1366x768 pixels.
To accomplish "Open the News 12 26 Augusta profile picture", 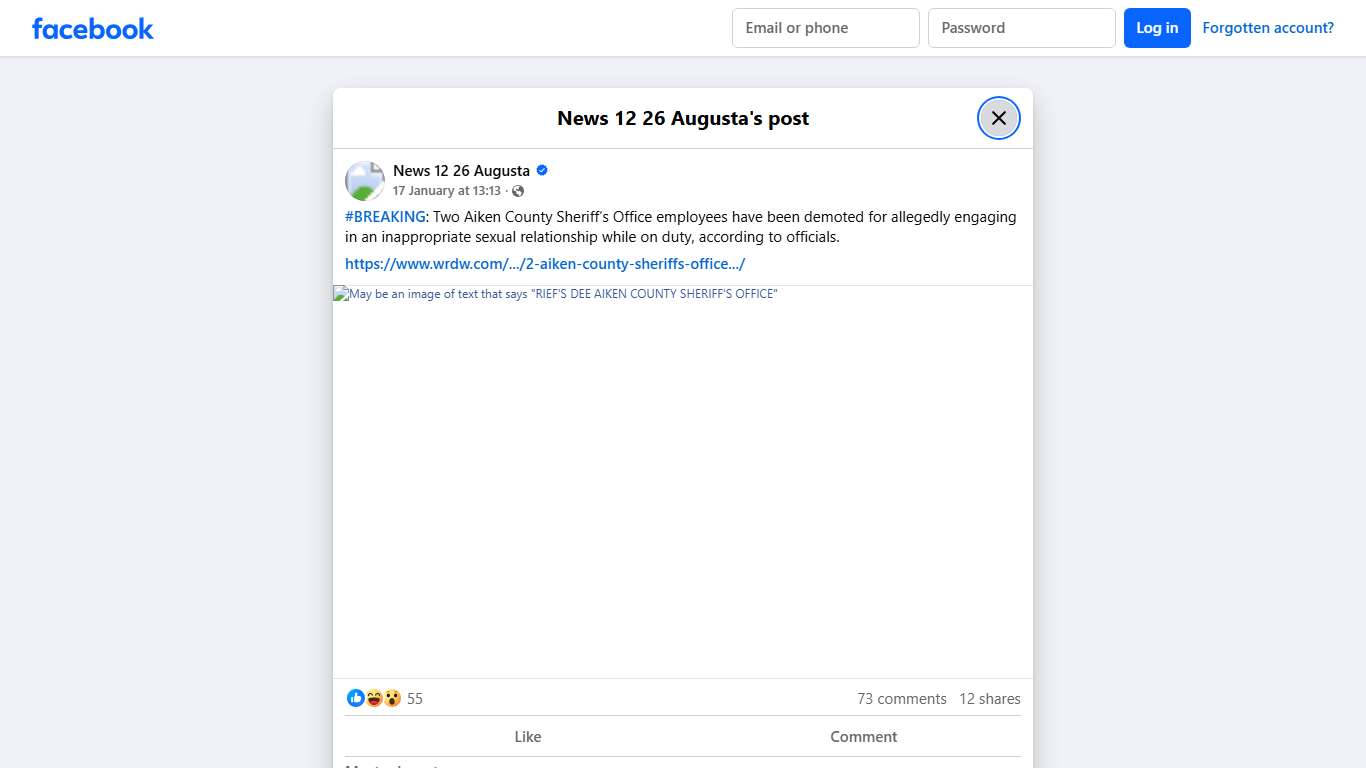I will (x=365, y=181).
